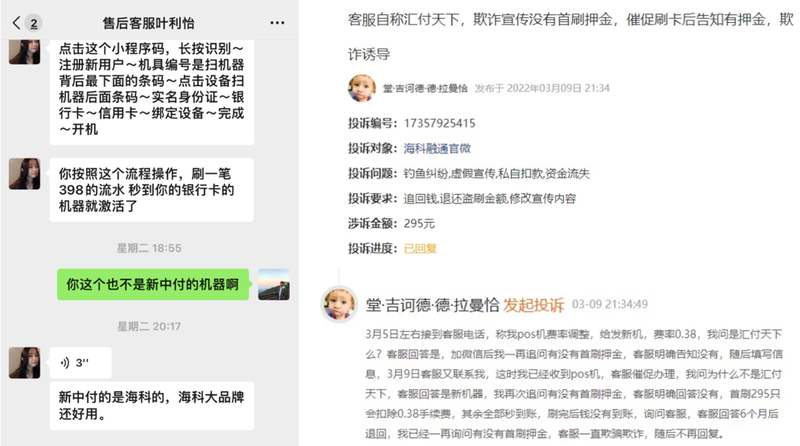
Task: Click the complaint title about 汇付天下
Action: (570, 37)
